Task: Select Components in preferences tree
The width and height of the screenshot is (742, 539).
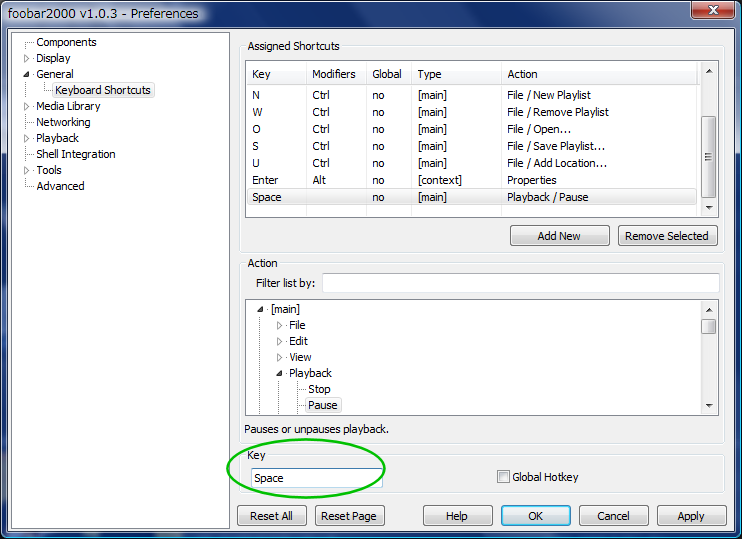Action: pos(66,42)
